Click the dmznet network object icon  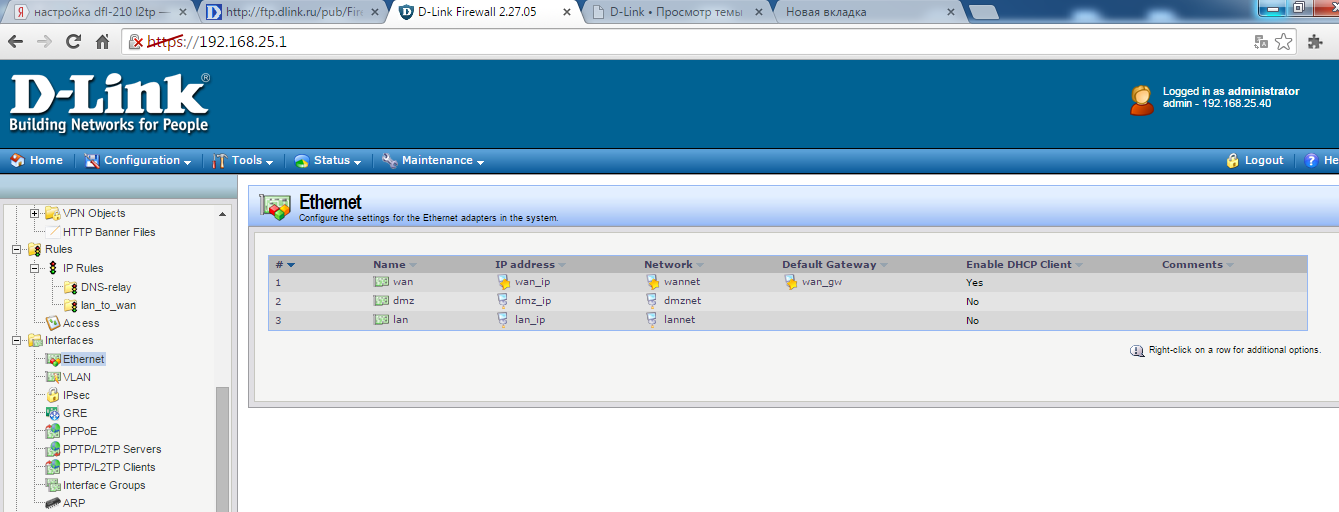pos(653,300)
